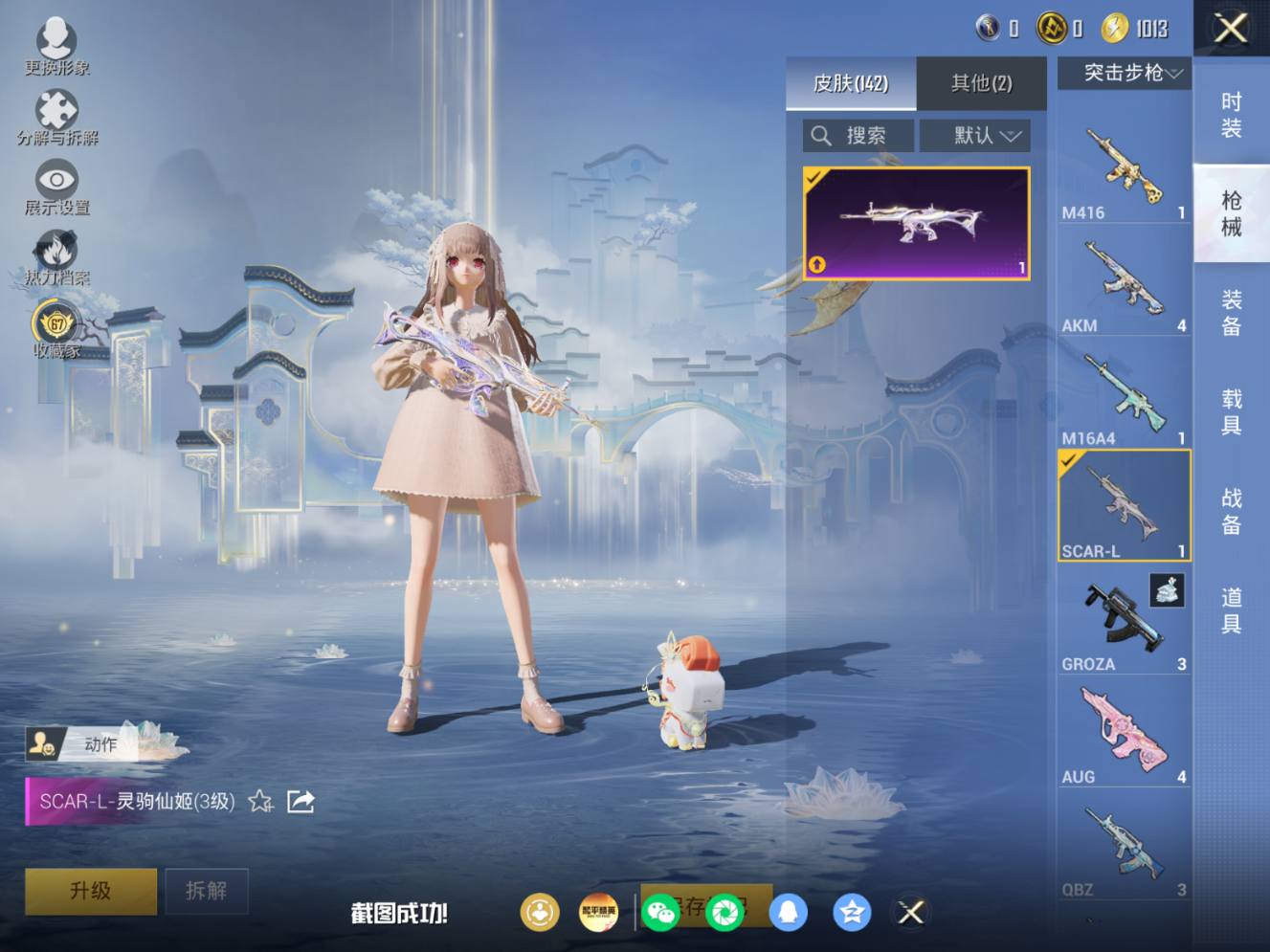Select the AUG weapon
Screen dimensions: 1270x952
tap(1125, 733)
